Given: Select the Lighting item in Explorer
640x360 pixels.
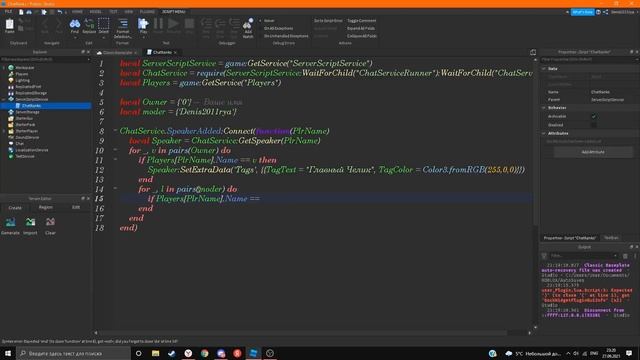Looking at the screenshot, I should tap(22, 80).
